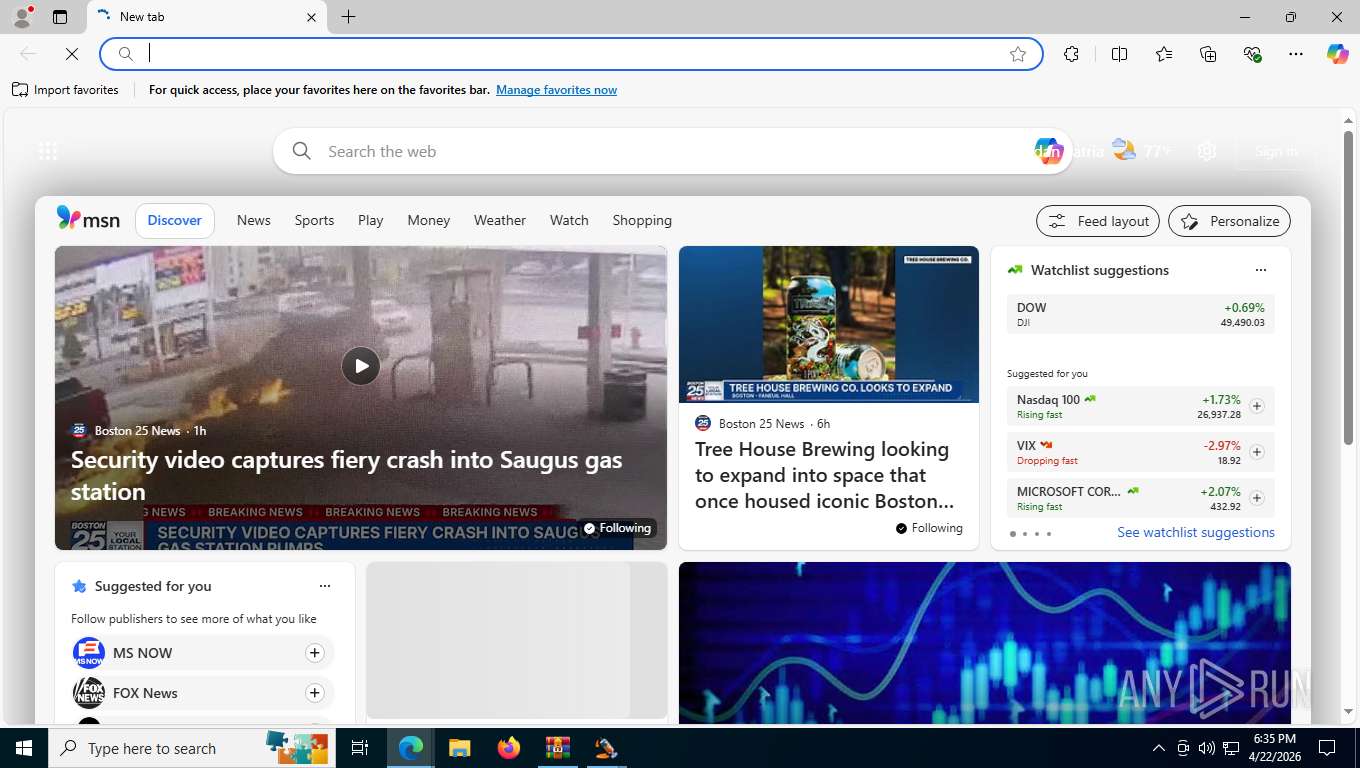Screen dimensions: 1360x768
Task: Open Tree House Brewing article thumbnail
Action: 829,325
